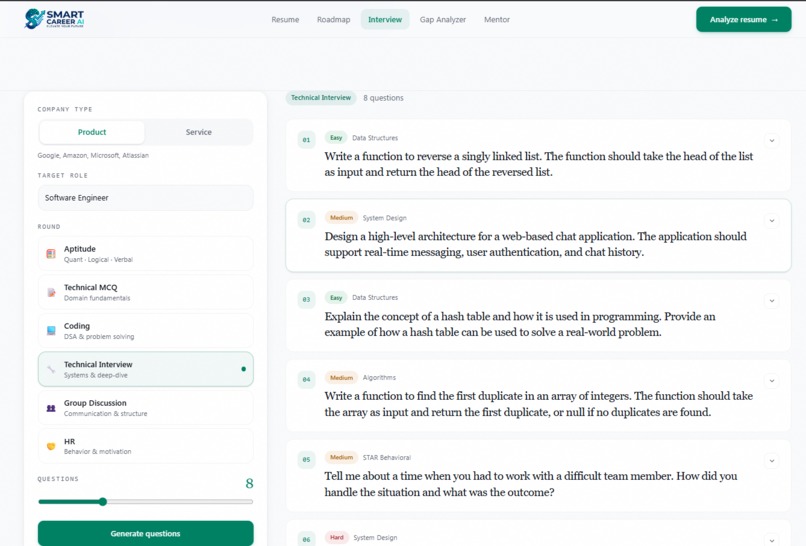Click the 06 question number badge
This screenshot has width=806, height=546.
[306, 539]
